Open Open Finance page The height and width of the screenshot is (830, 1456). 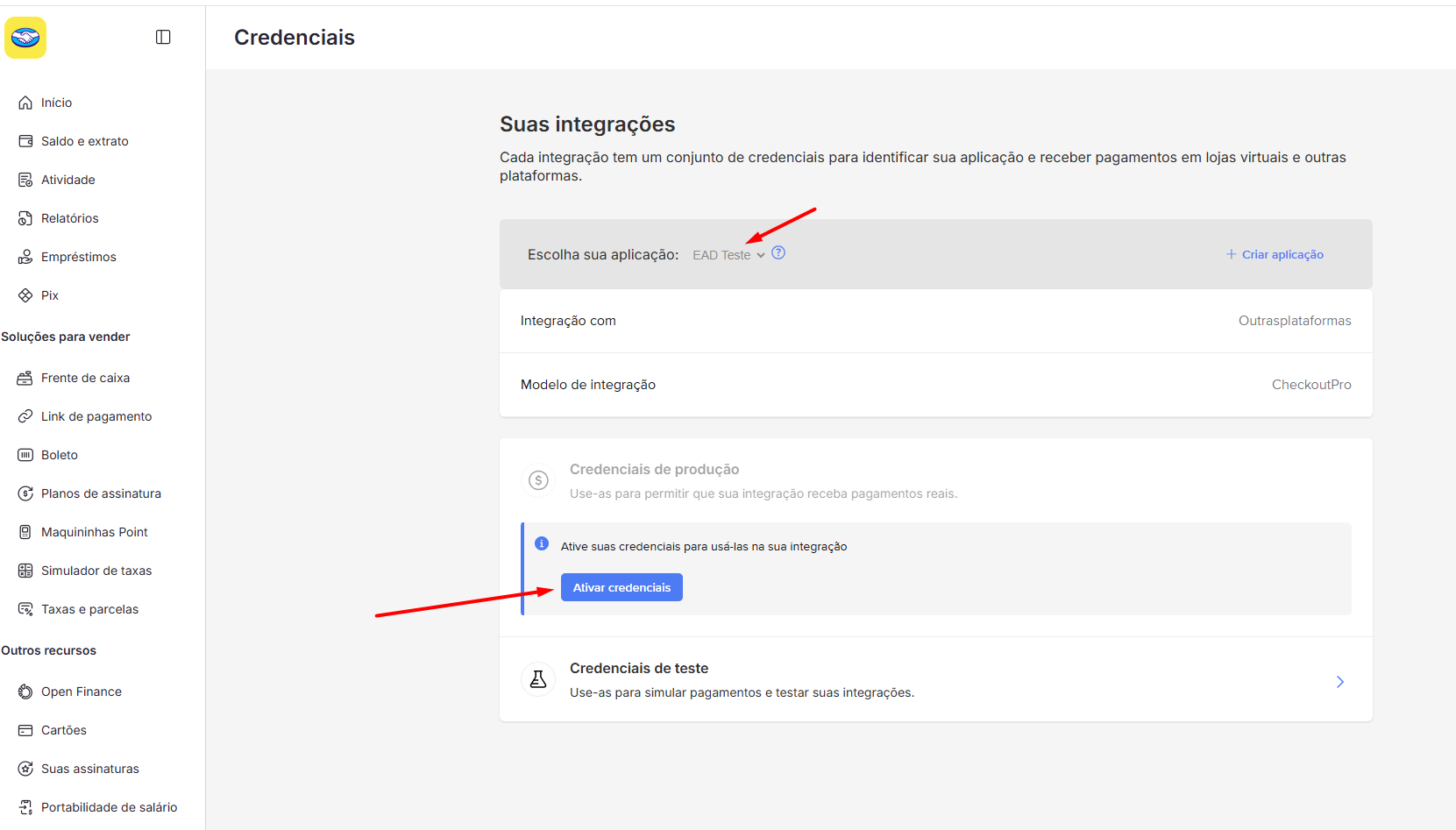tap(82, 692)
